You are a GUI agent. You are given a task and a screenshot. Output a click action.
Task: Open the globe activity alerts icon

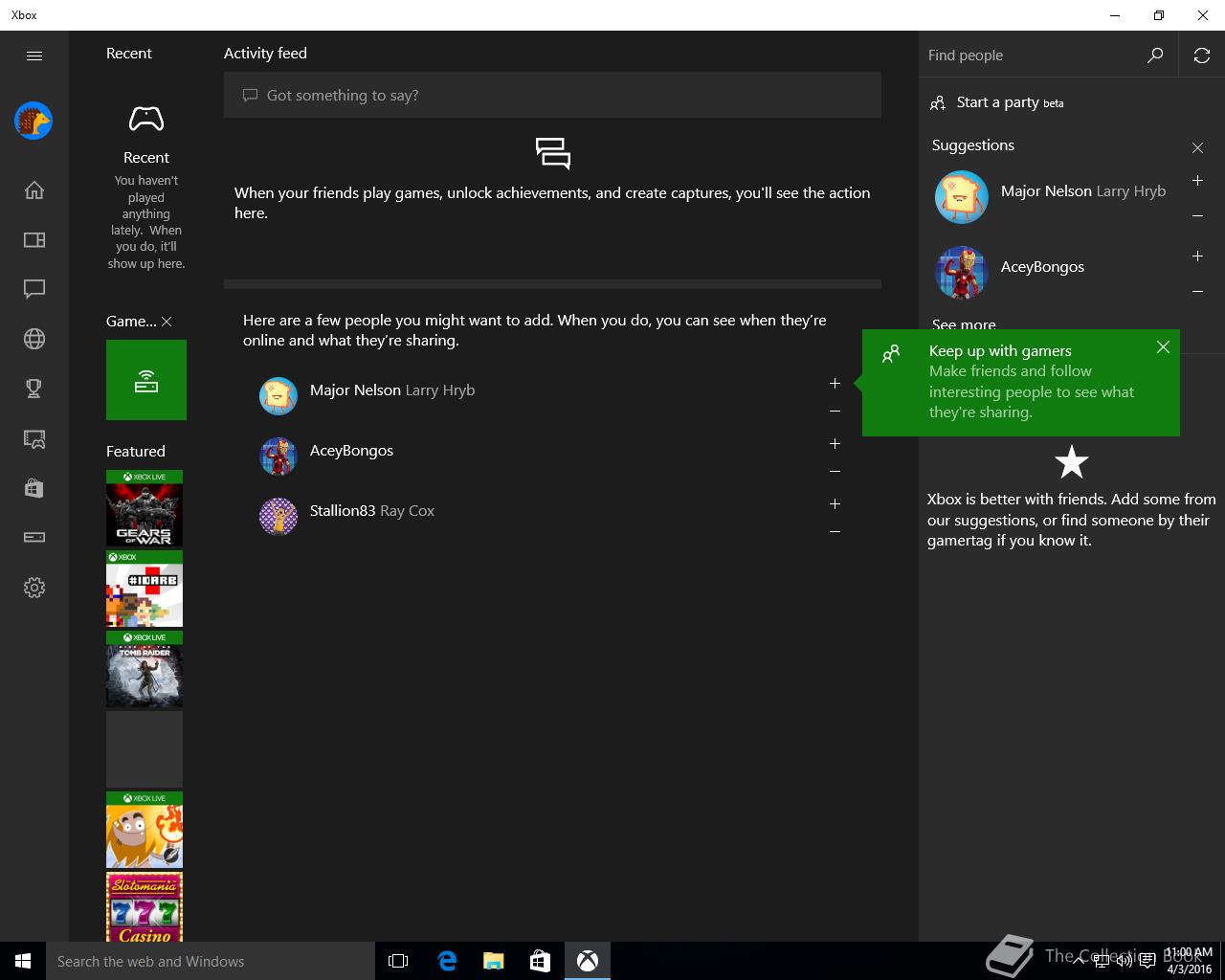(34, 339)
